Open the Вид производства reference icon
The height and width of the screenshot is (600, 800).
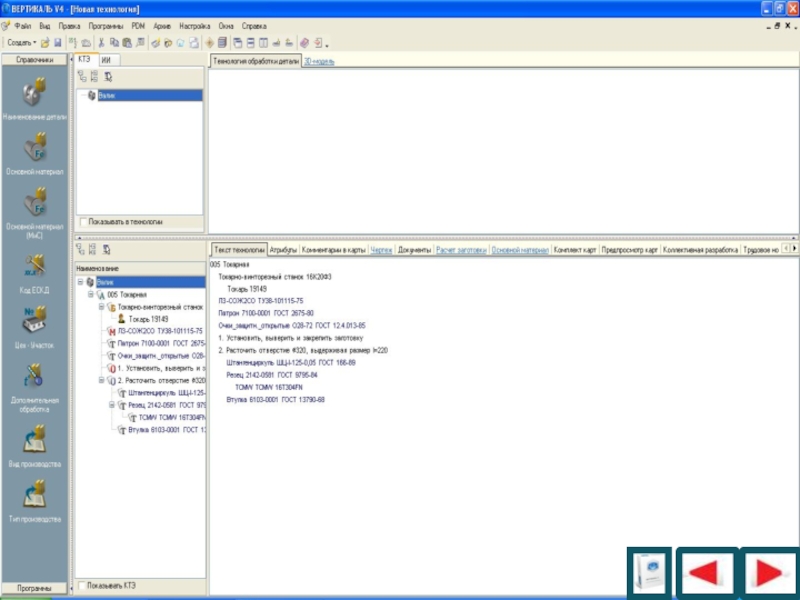coord(34,438)
